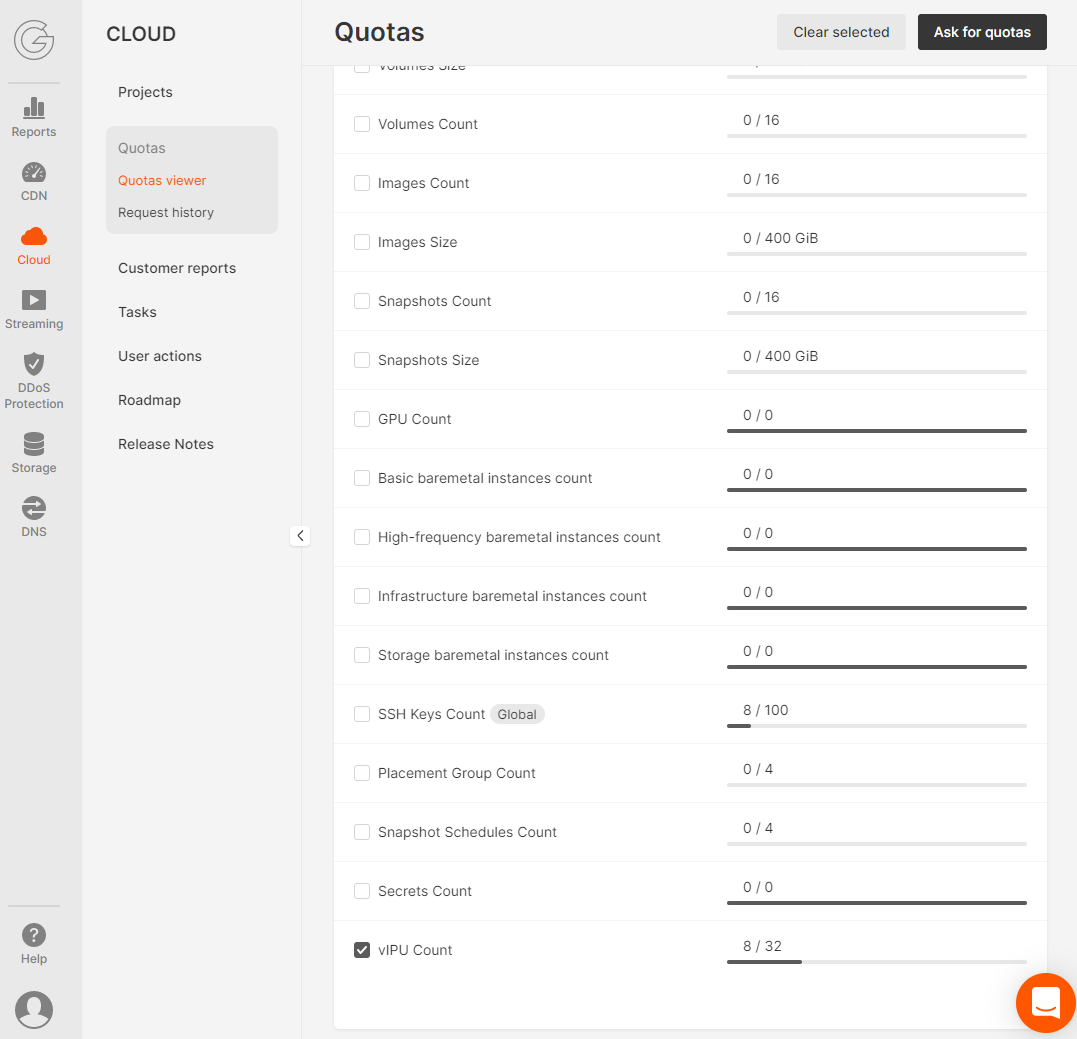The width and height of the screenshot is (1077, 1039).
Task: Open the account profile avatar
Action: click(33, 1010)
